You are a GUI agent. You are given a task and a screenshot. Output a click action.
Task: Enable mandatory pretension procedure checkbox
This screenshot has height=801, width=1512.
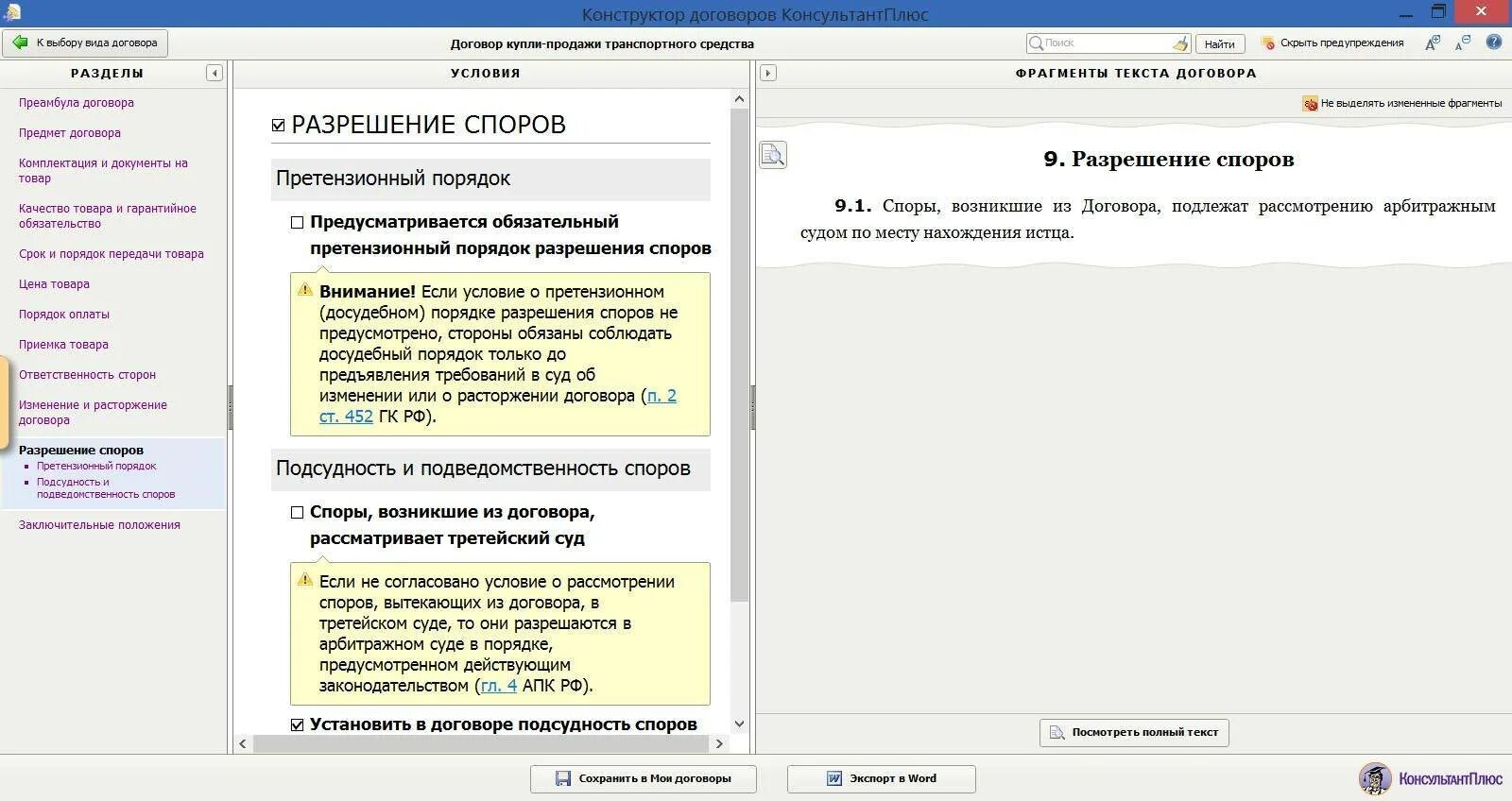297,222
